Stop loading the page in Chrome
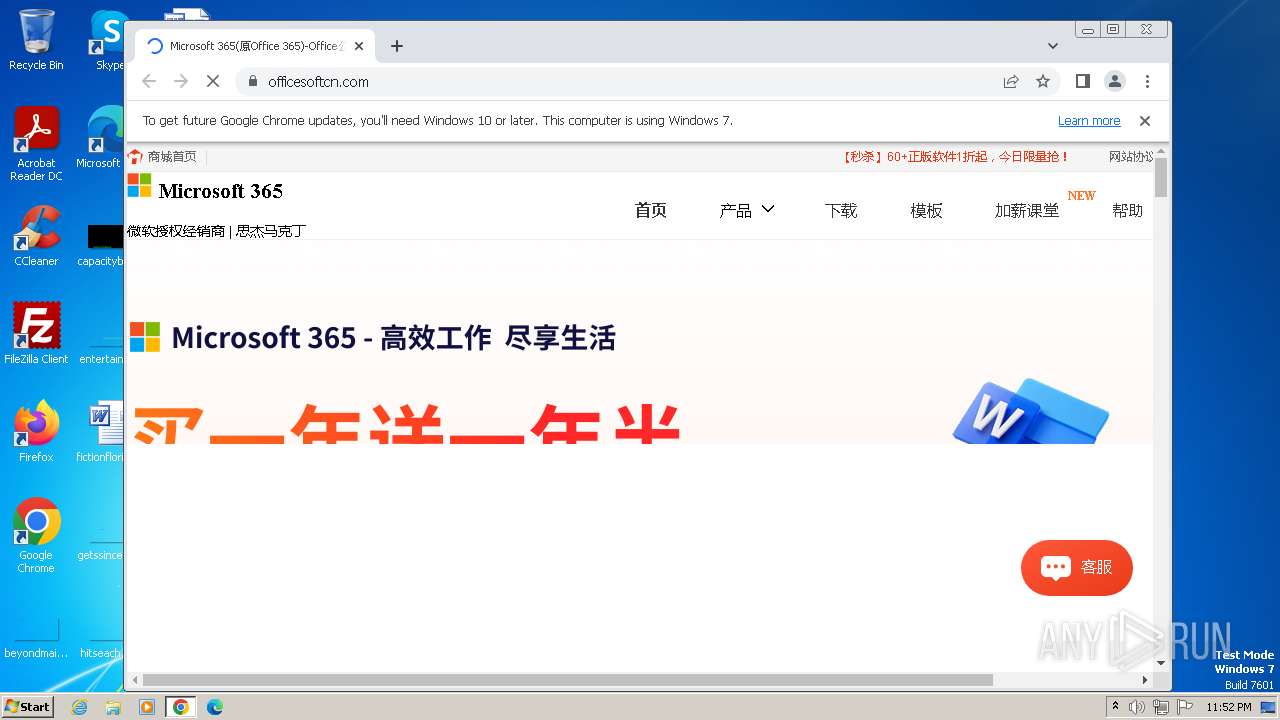Image resolution: width=1280 pixels, height=720 pixels. pos(213,81)
